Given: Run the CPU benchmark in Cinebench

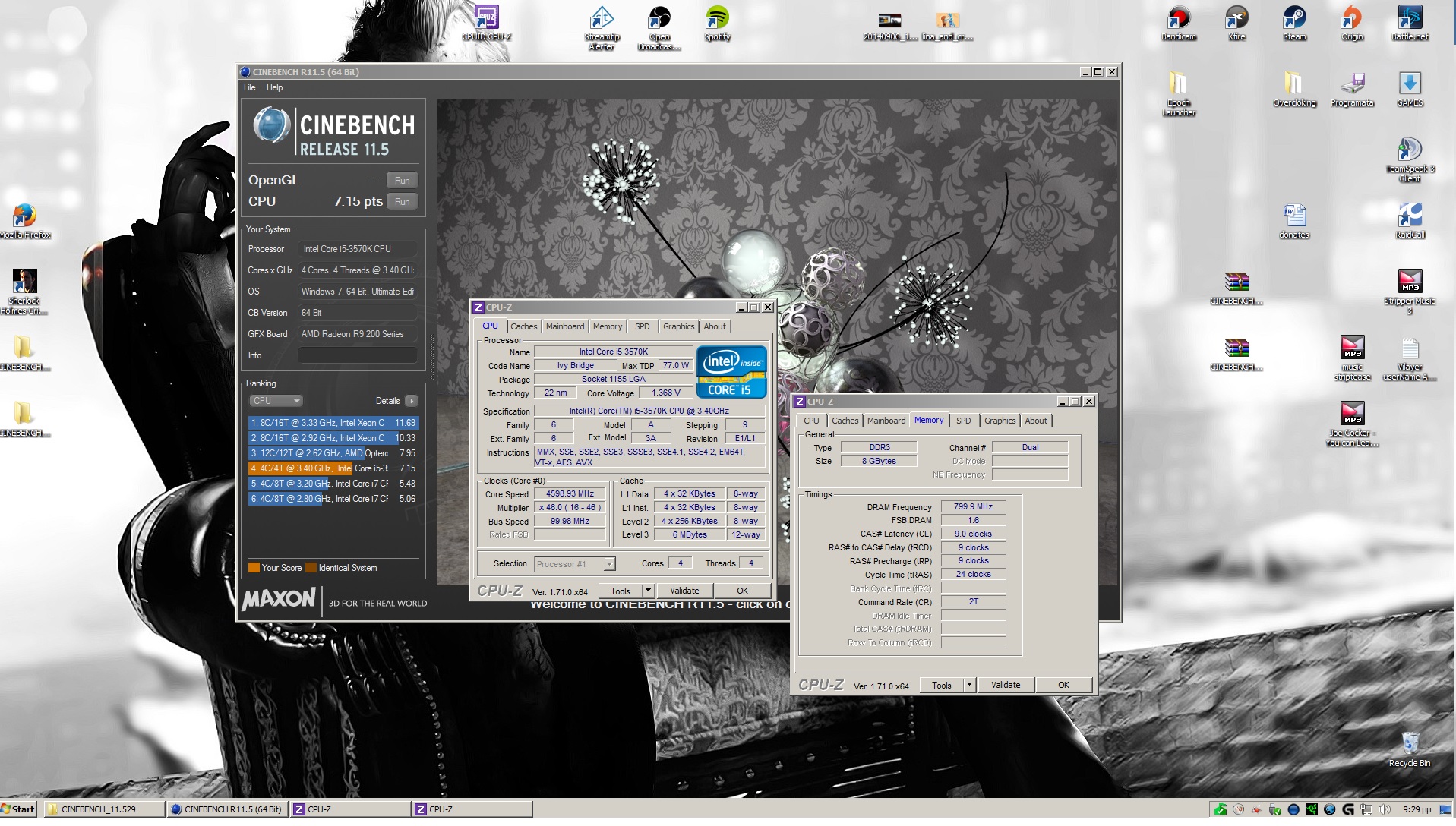Looking at the screenshot, I should click(x=403, y=202).
